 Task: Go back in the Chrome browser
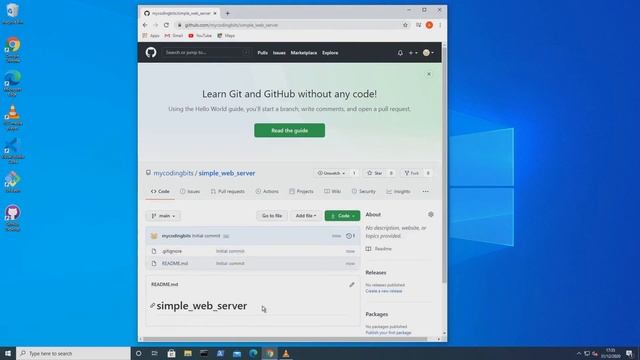pyautogui.click(x=145, y=25)
